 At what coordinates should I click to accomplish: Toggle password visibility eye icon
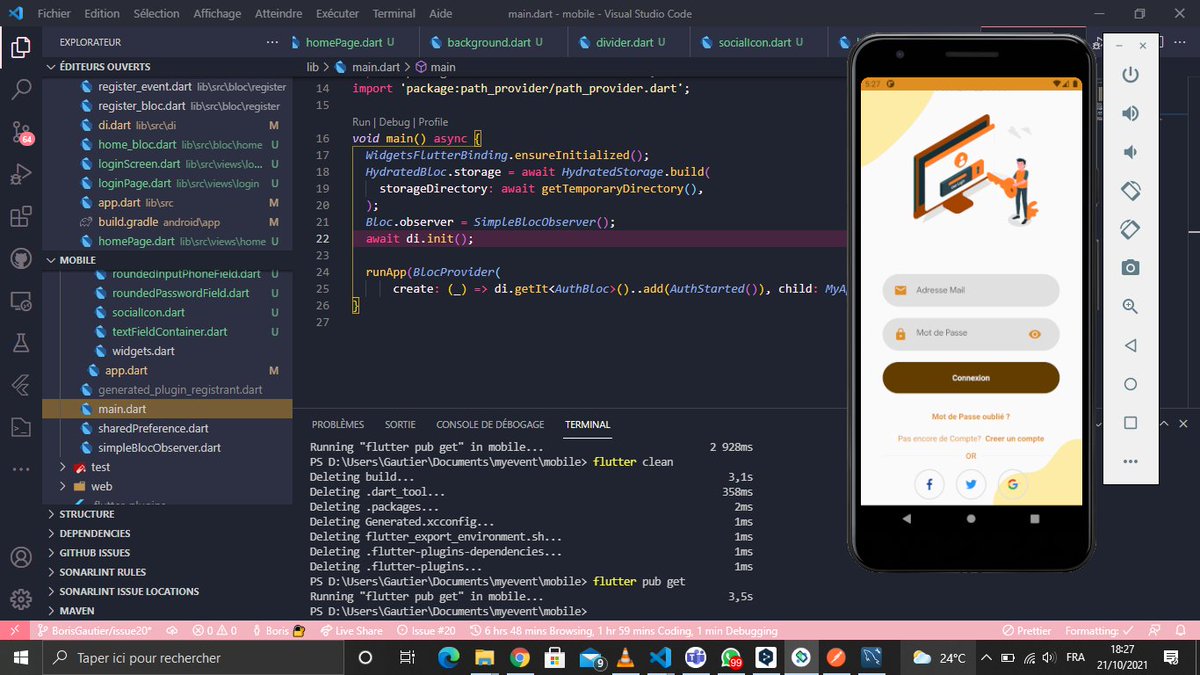point(1035,334)
